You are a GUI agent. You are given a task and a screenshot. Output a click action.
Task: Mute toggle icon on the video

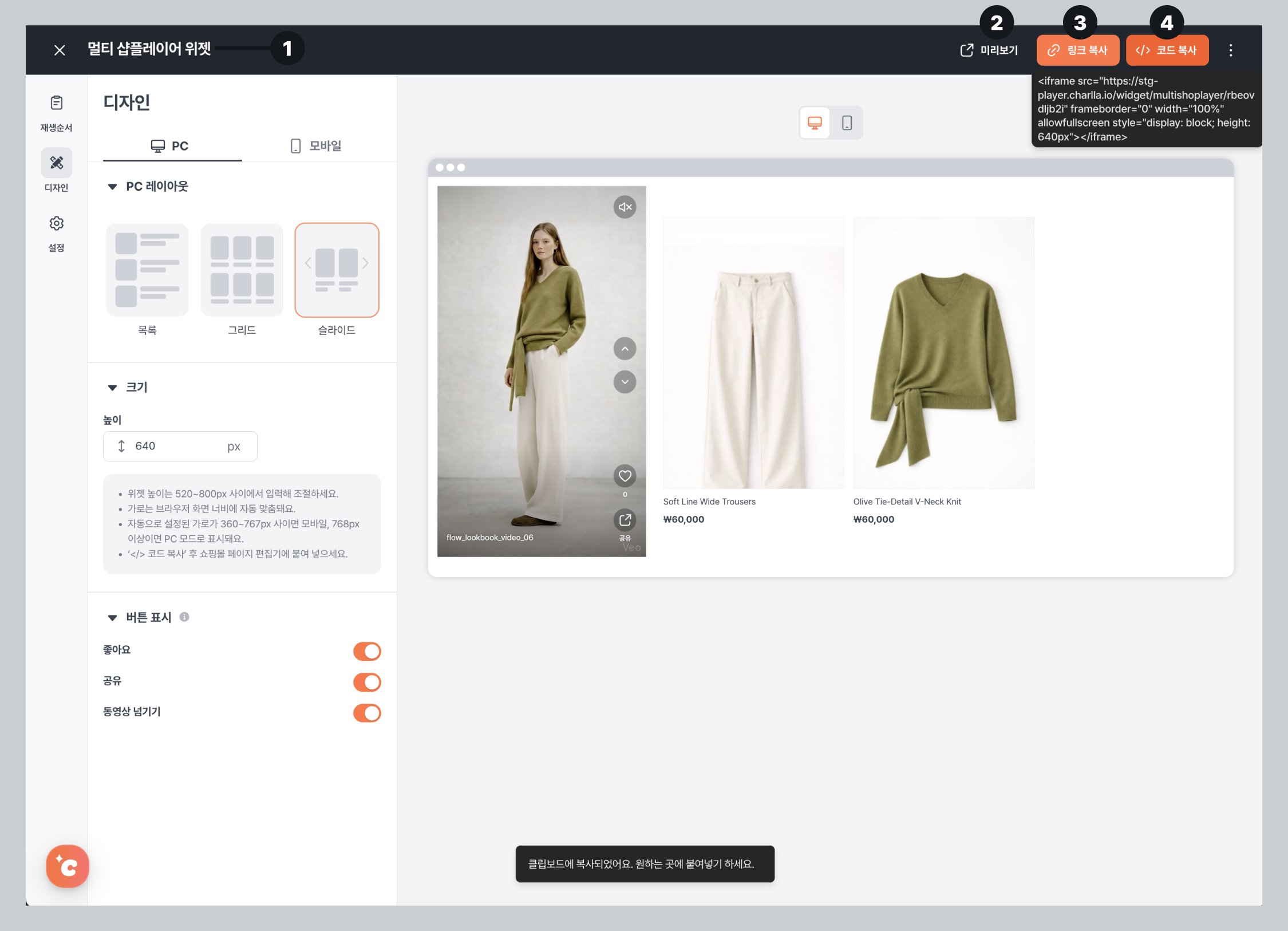point(625,207)
